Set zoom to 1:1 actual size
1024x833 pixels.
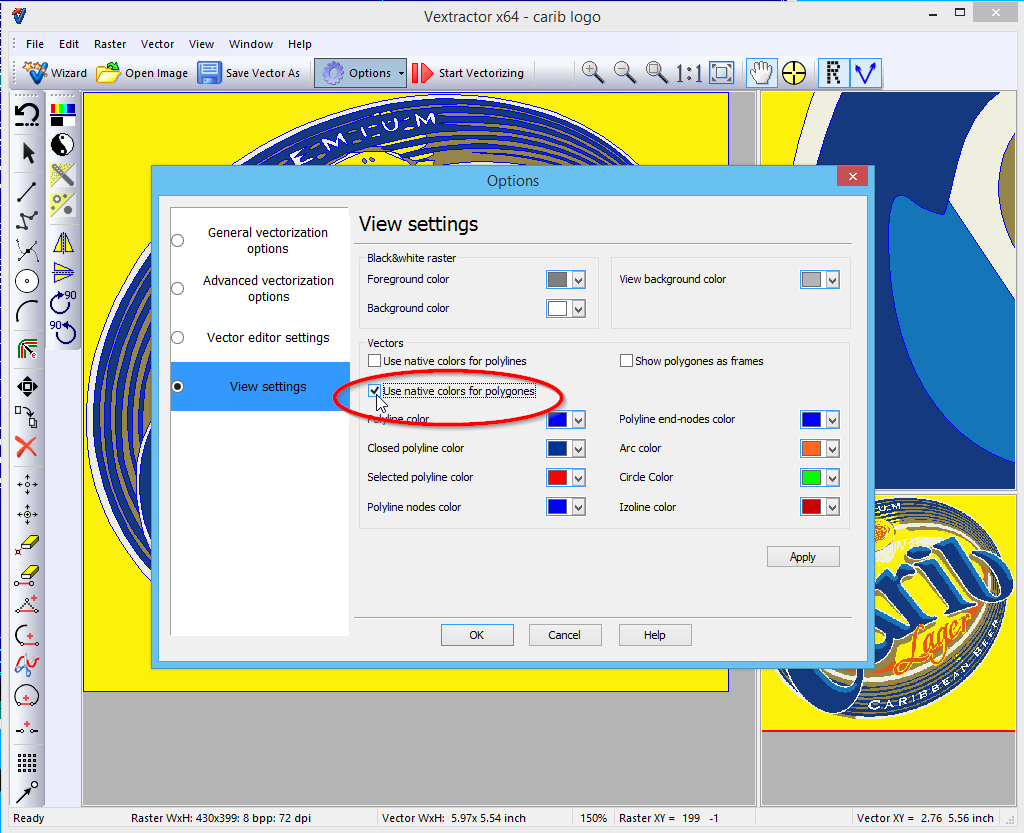coord(688,72)
